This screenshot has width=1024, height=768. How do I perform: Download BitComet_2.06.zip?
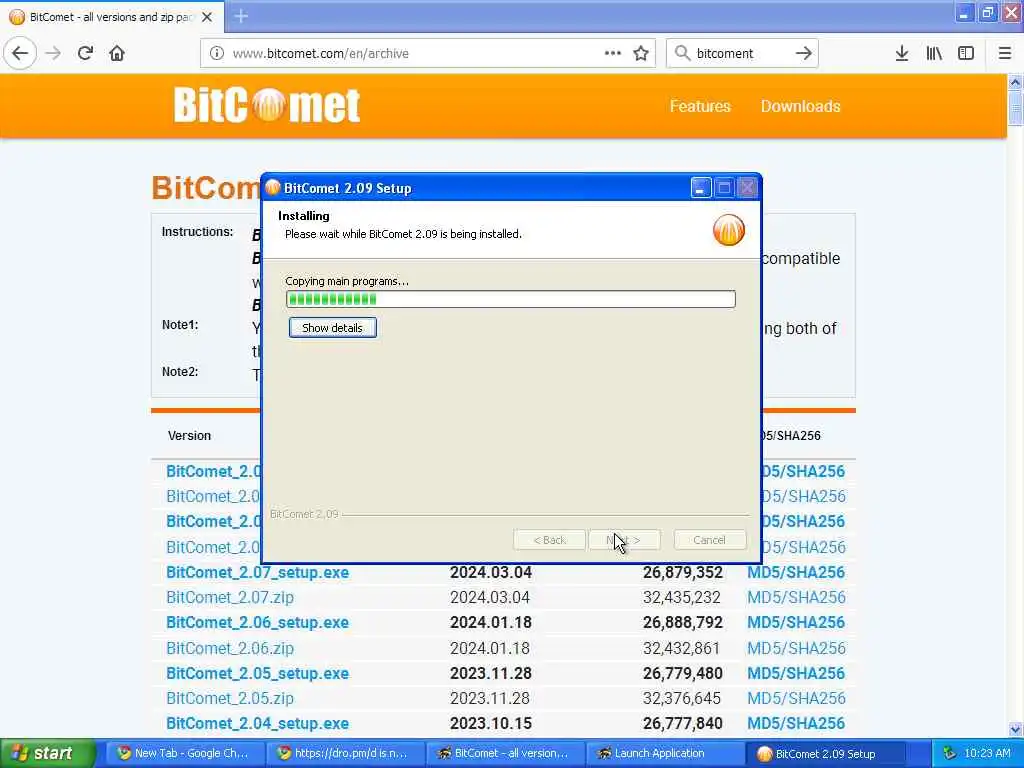pyautogui.click(x=230, y=648)
